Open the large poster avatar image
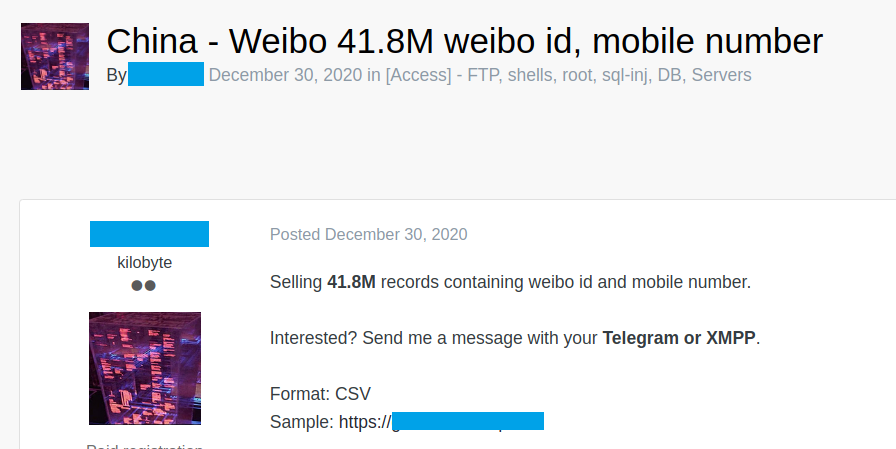The width and height of the screenshot is (896, 449). pos(144,368)
